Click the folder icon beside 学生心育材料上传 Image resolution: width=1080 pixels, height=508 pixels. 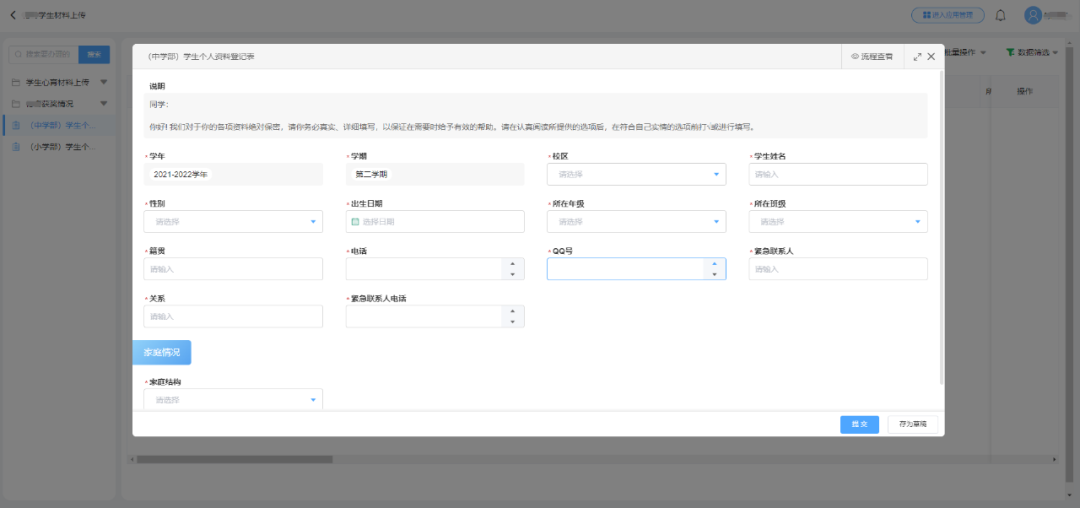16,83
